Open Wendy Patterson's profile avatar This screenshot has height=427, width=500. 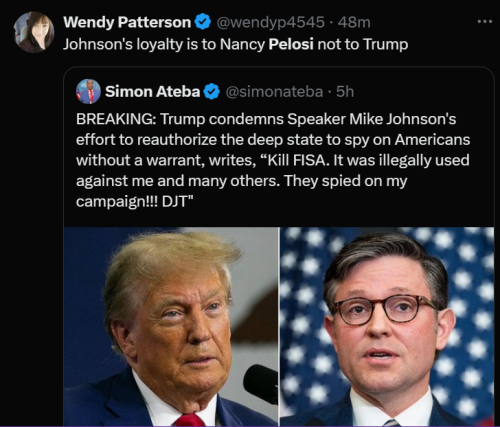click(x=34, y=32)
